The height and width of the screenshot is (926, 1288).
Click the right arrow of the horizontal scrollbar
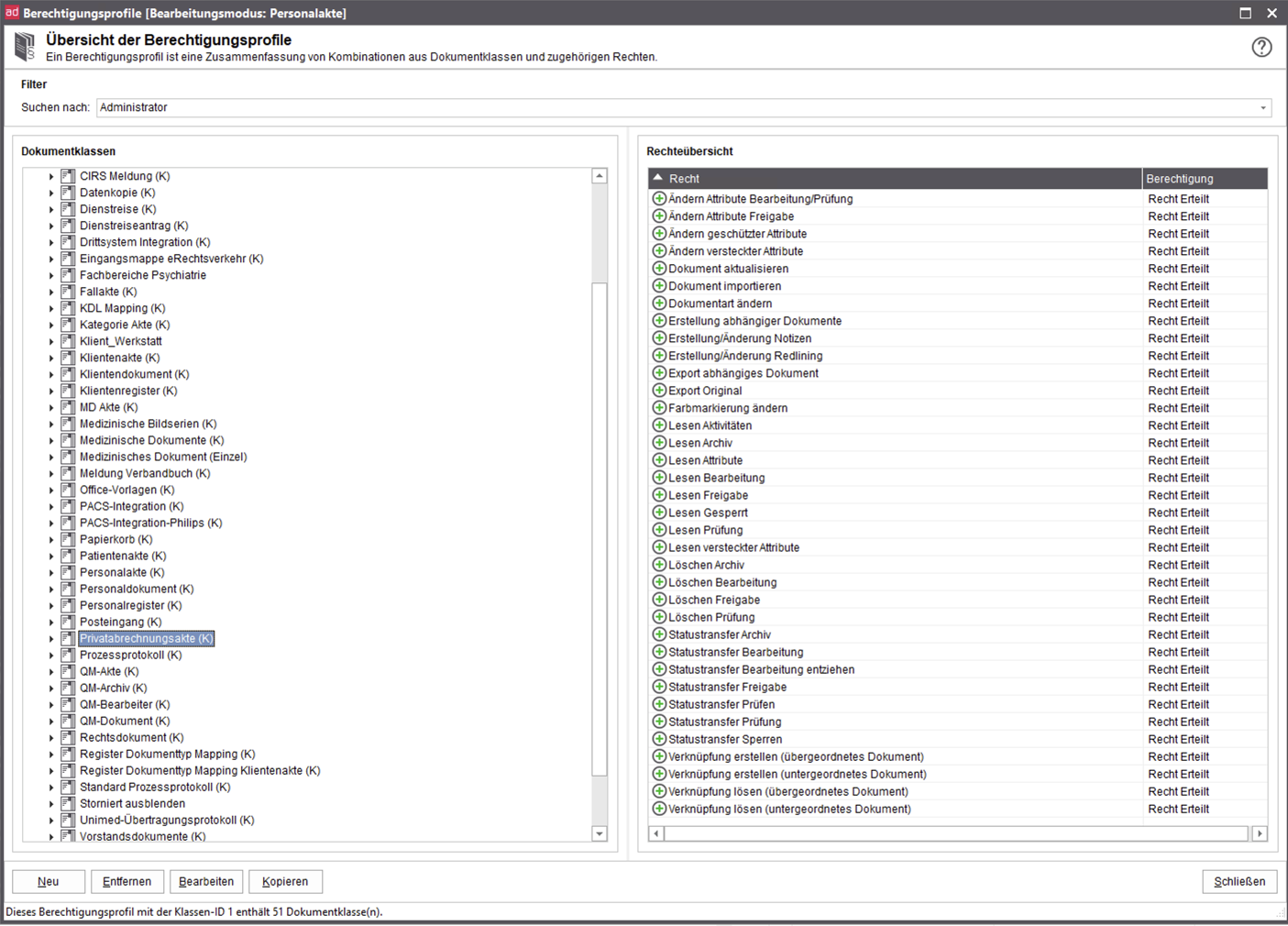(x=1259, y=833)
